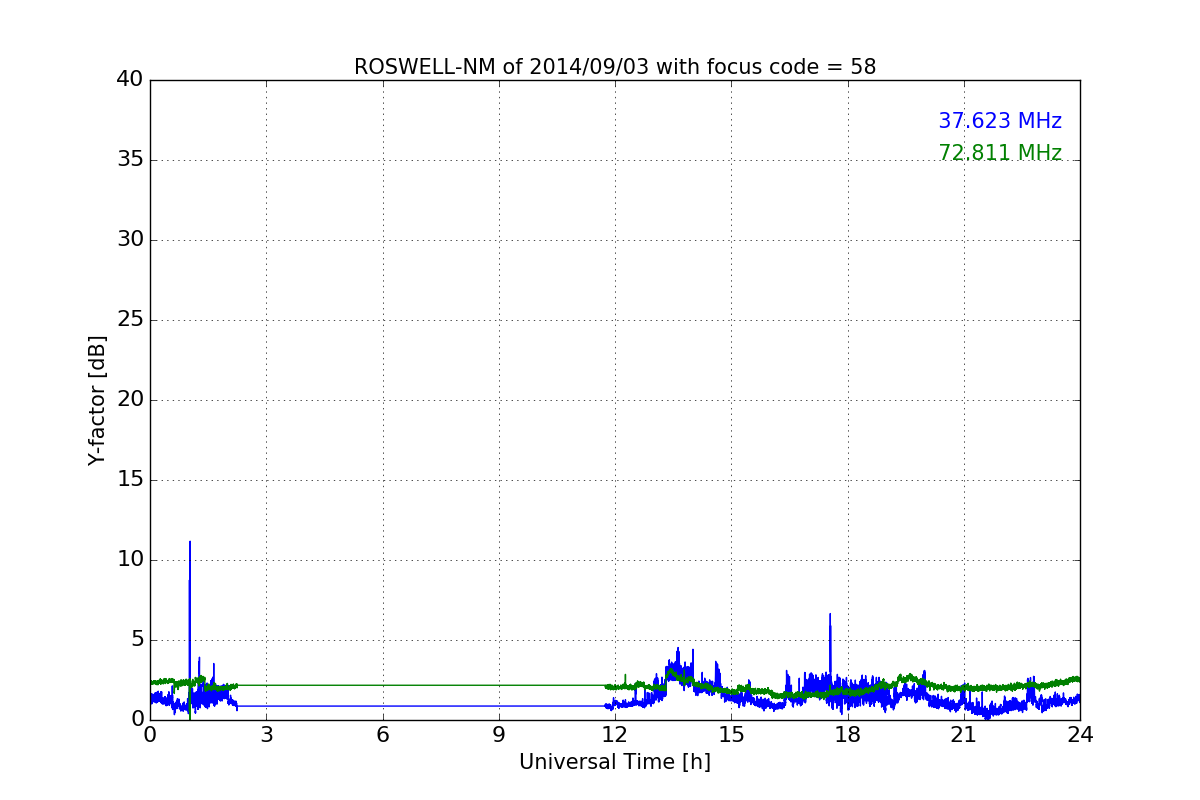This screenshot has height=800, width=1200.
Task: Click the x-axis tick label 9
Action: tap(499, 734)
